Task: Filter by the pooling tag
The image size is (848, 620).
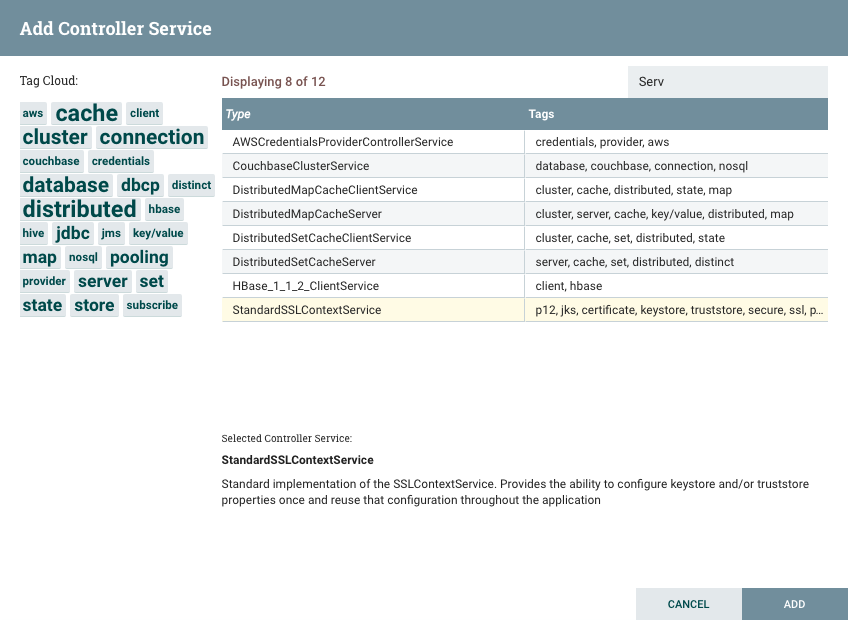Action: (x=139, y=257)
